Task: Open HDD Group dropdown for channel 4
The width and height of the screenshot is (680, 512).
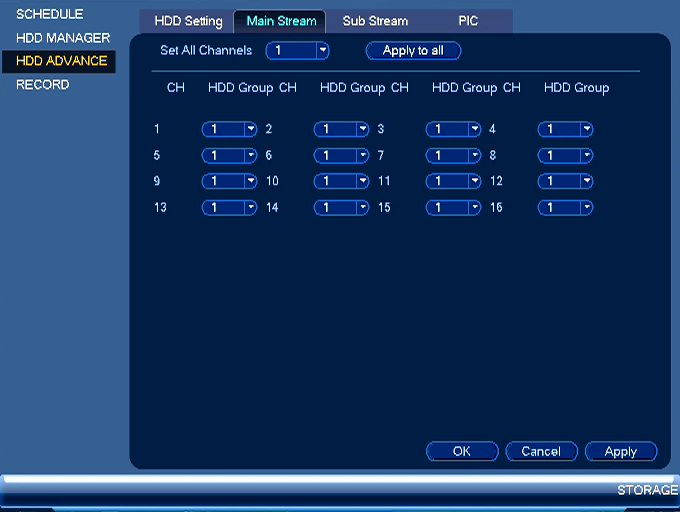Action: pos(565,129)
